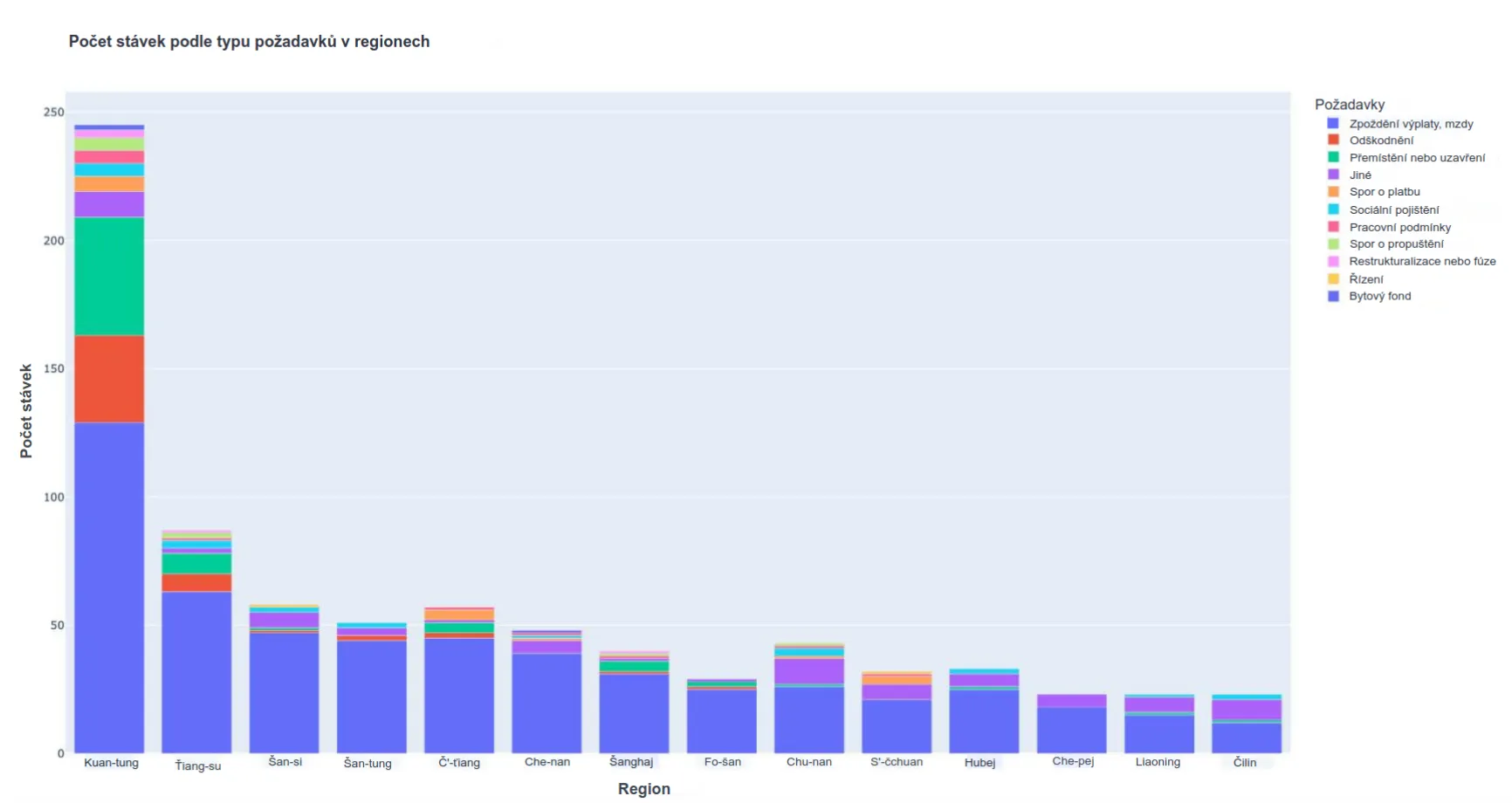The width and height of the screenshot is (1512, 803).
Task: Click the 'Hubej' x-axis label
Action: (x=979, y=763)
